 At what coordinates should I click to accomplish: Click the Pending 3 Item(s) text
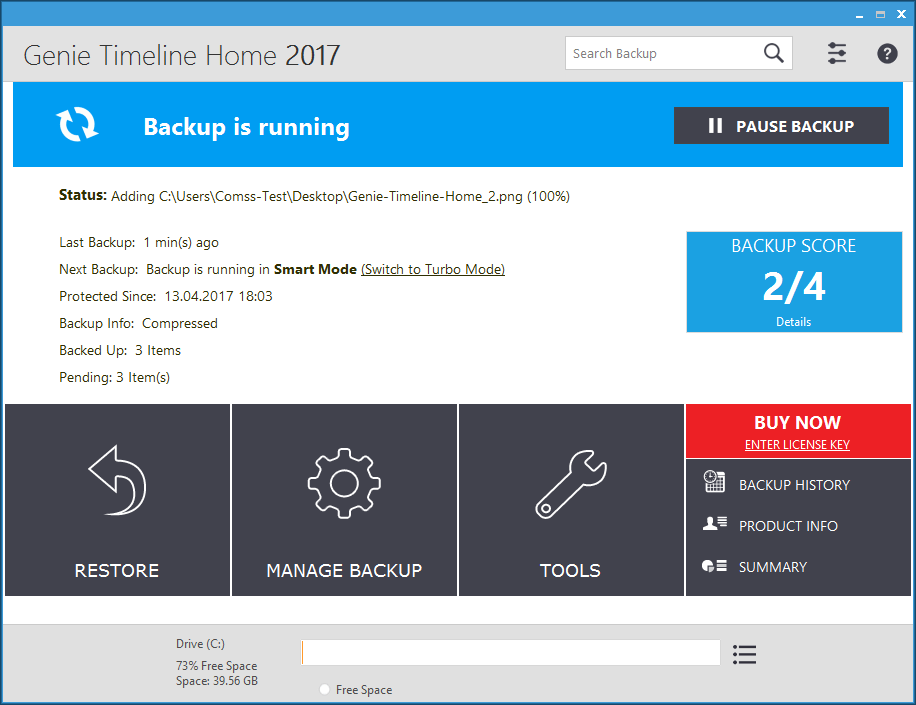(x=114, y=377)
